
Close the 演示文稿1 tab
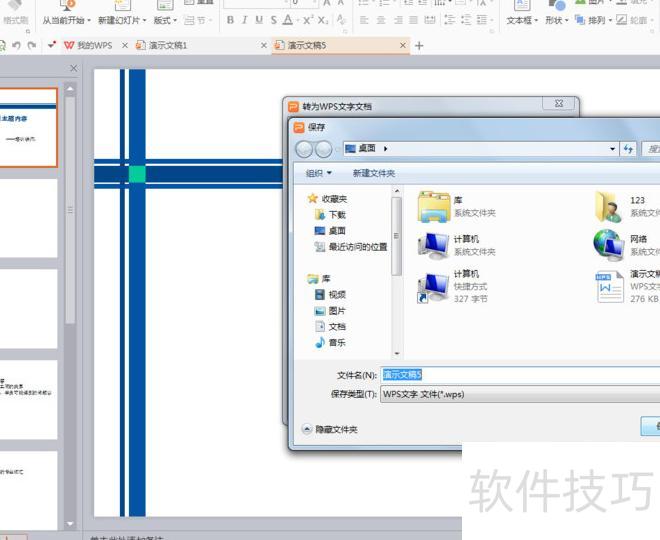click(264, 45)
